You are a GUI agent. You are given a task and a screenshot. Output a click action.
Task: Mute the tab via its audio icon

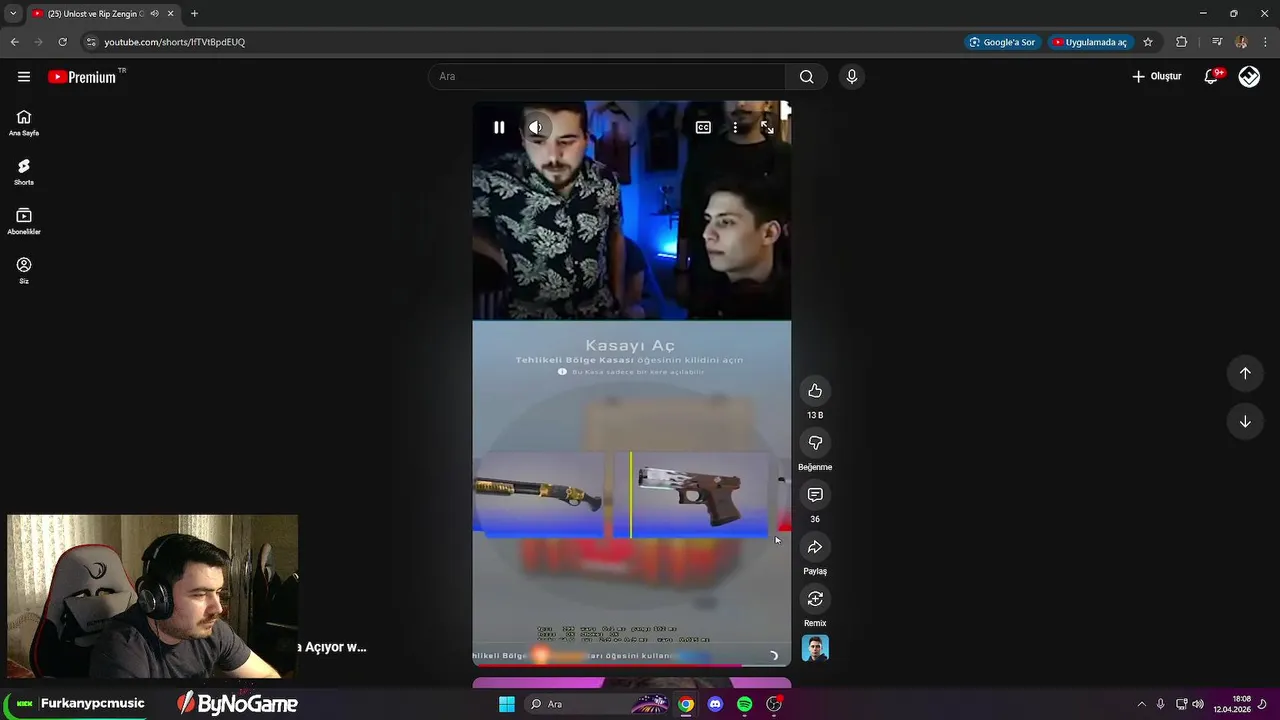(154, 13)
